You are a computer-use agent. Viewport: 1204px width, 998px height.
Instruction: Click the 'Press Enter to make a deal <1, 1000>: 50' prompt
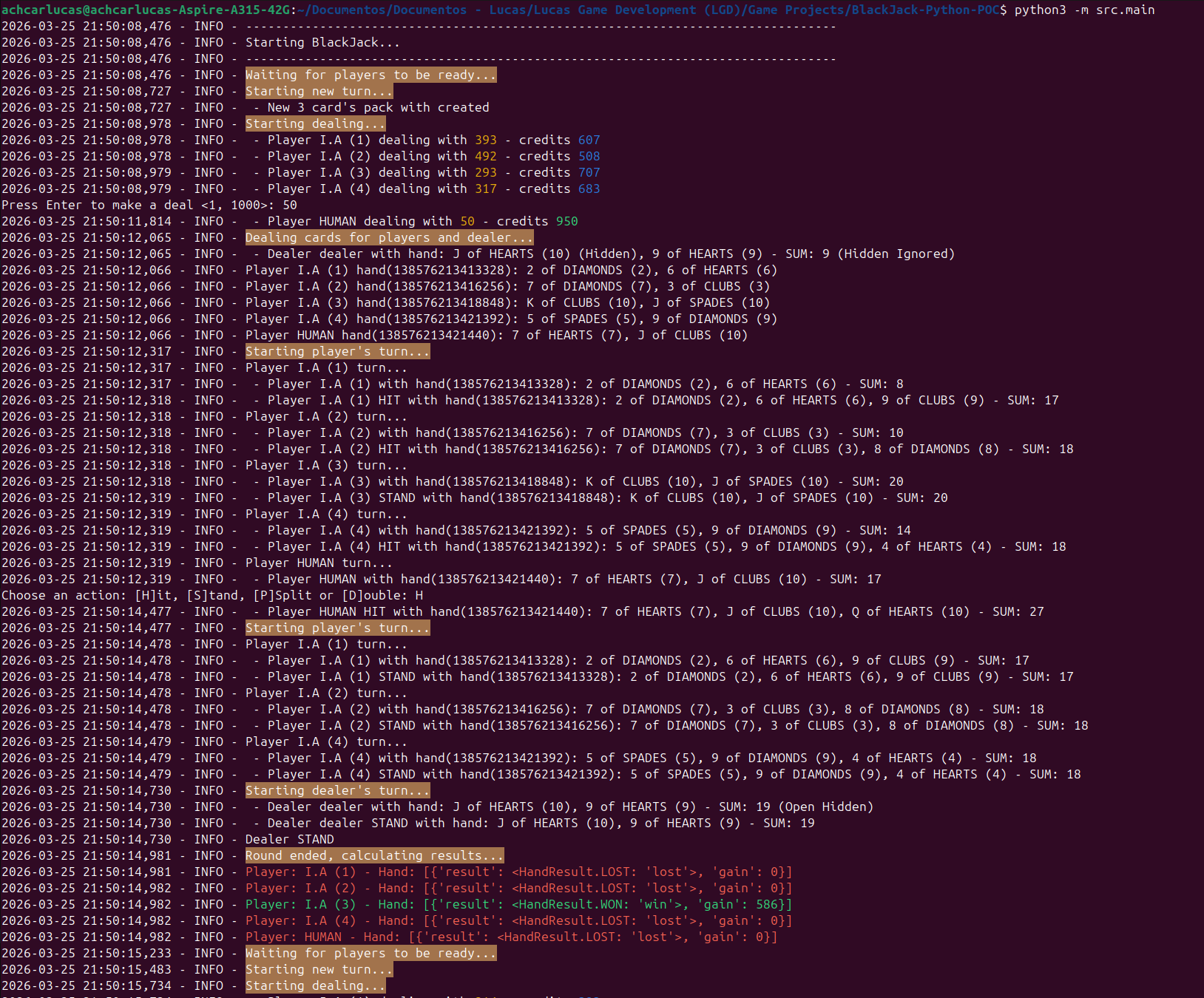(149, 205)
